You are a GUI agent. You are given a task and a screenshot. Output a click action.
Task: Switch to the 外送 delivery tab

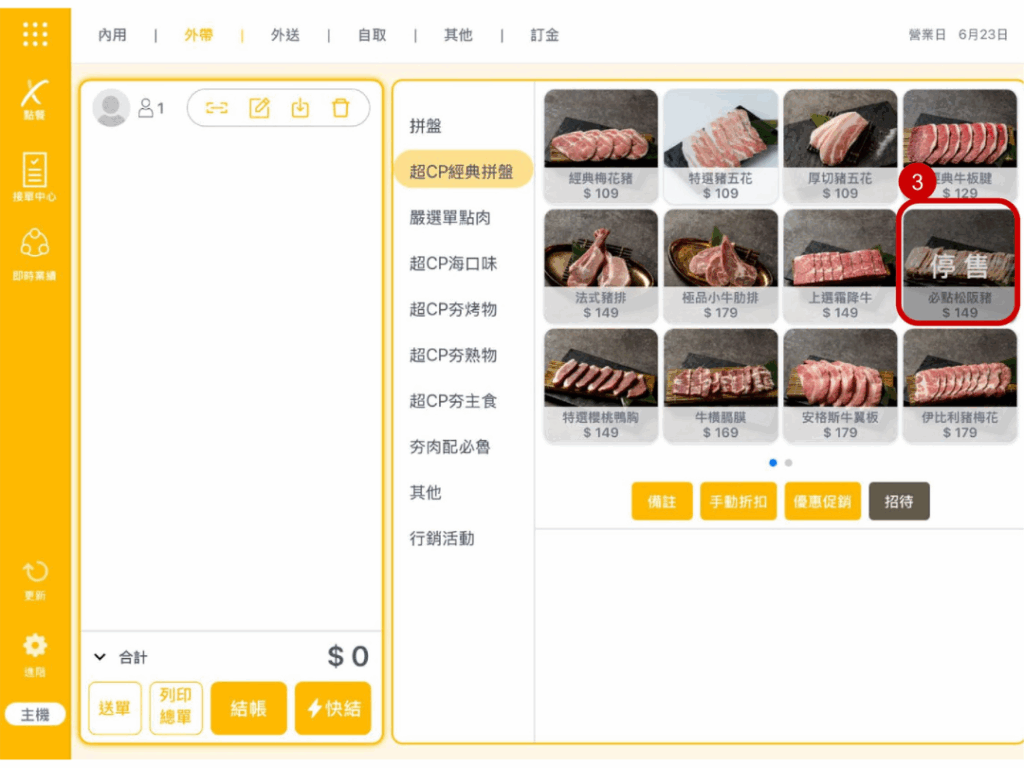(x=285, y=35)
